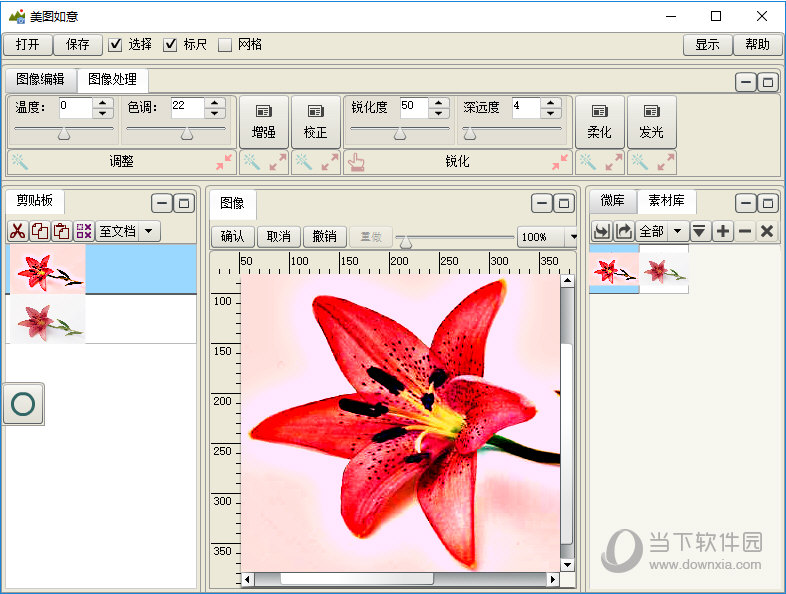
Task: Enable the 网格 grid checkbox
Action: pos(225,44)
